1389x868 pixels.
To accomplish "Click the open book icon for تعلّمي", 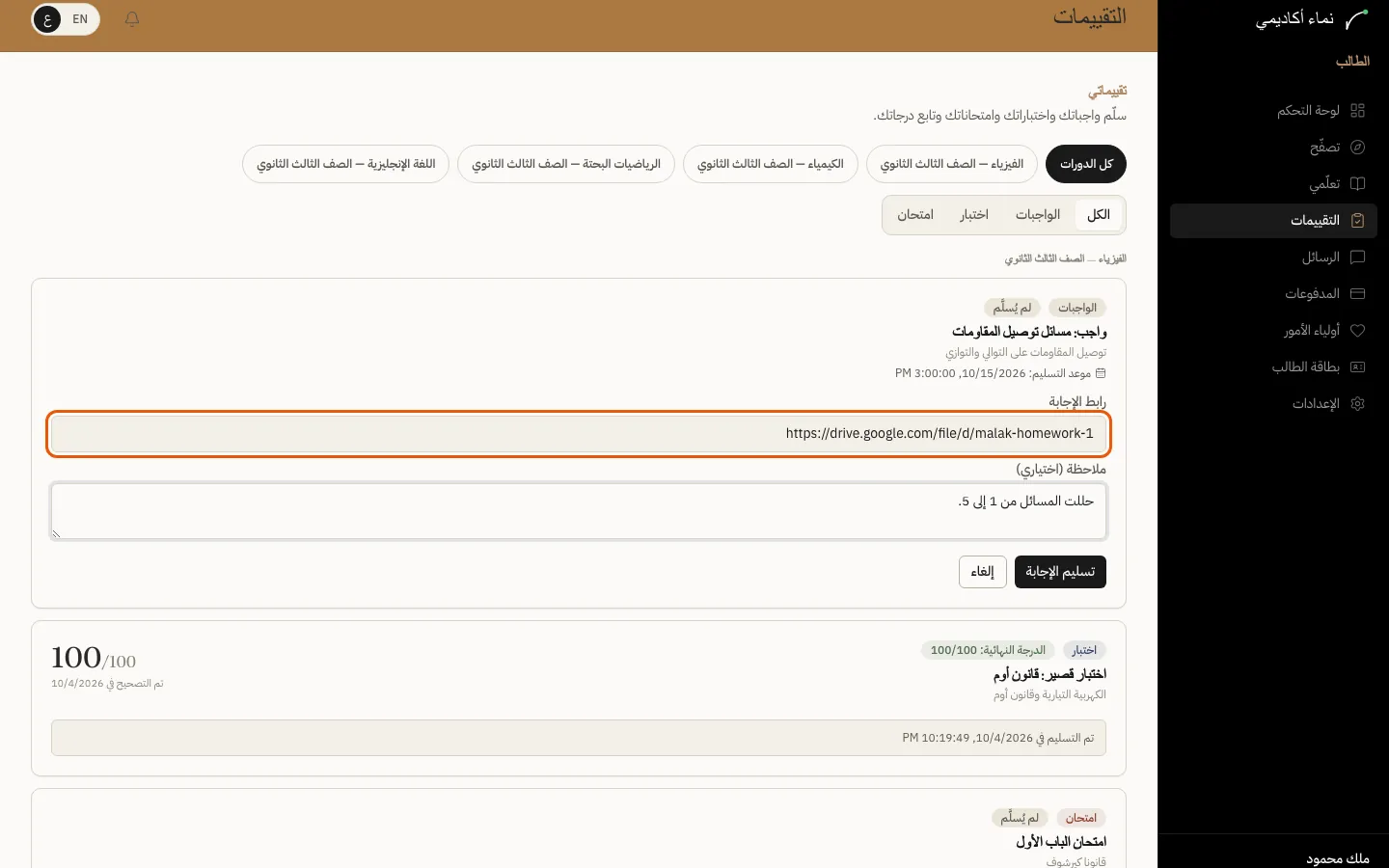I will [1358, 184].
